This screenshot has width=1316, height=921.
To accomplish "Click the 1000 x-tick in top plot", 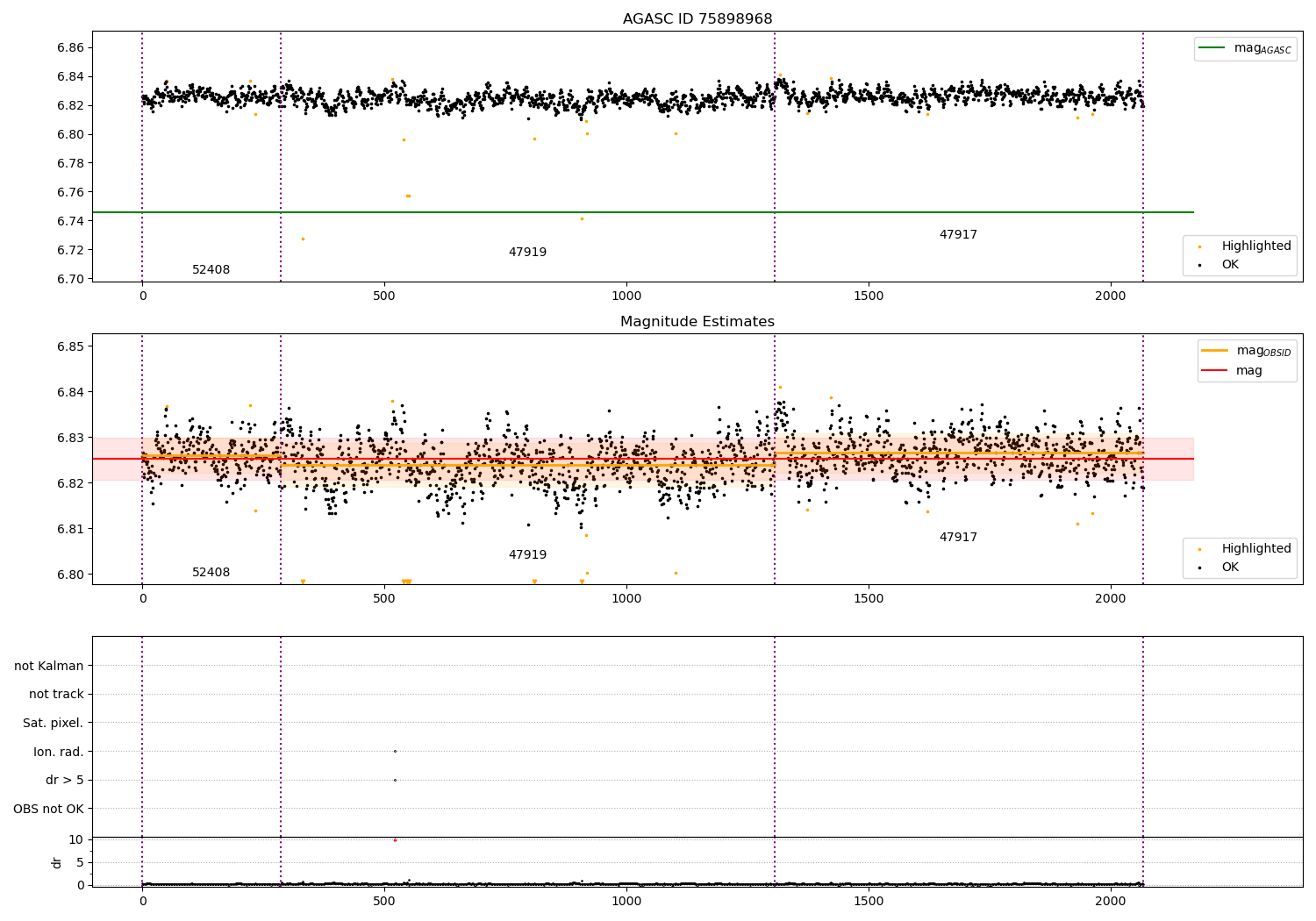I will 626,296.
